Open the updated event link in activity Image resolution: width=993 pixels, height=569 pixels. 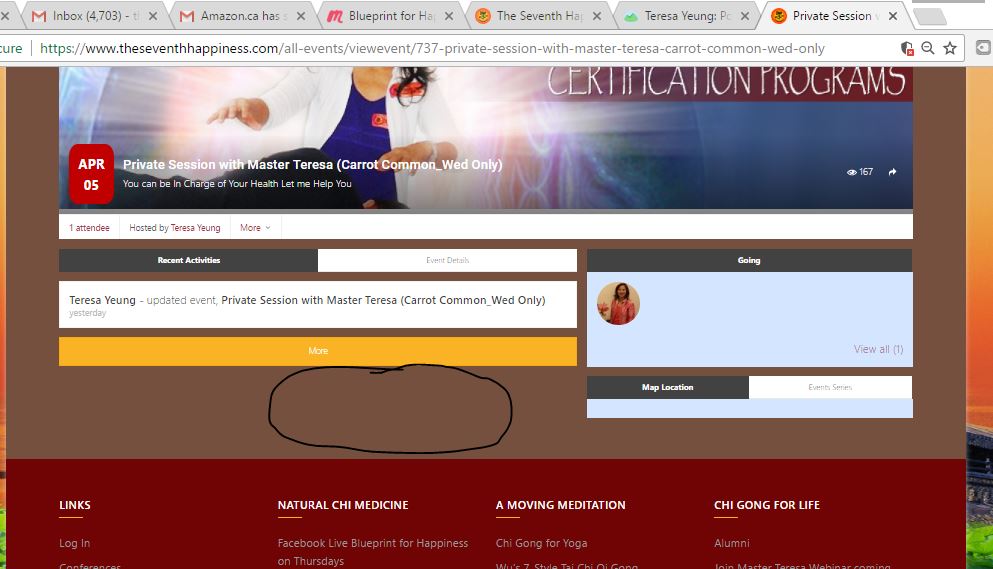pos(383,300)
